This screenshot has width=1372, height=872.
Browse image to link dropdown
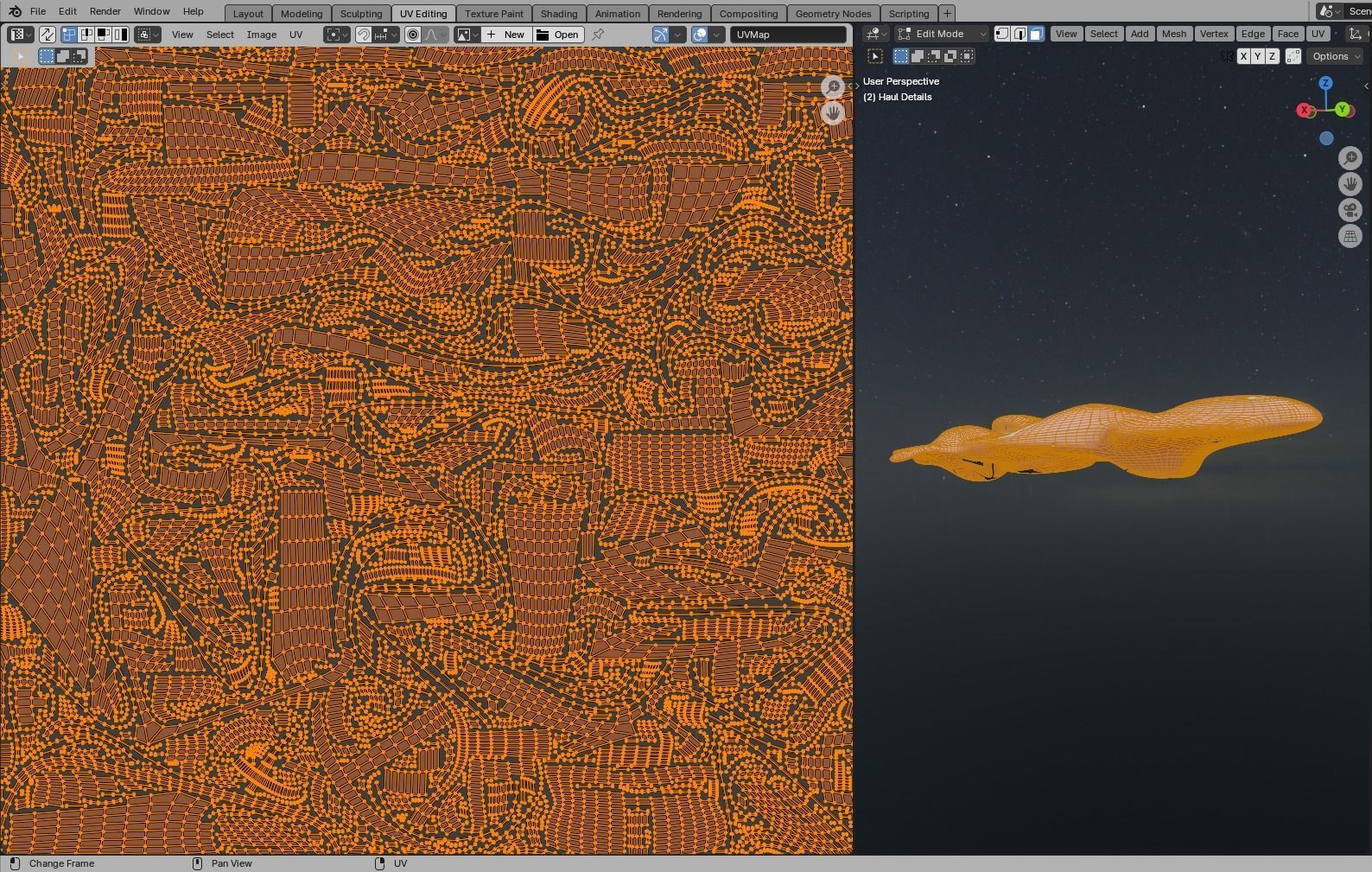coord(467,35)
